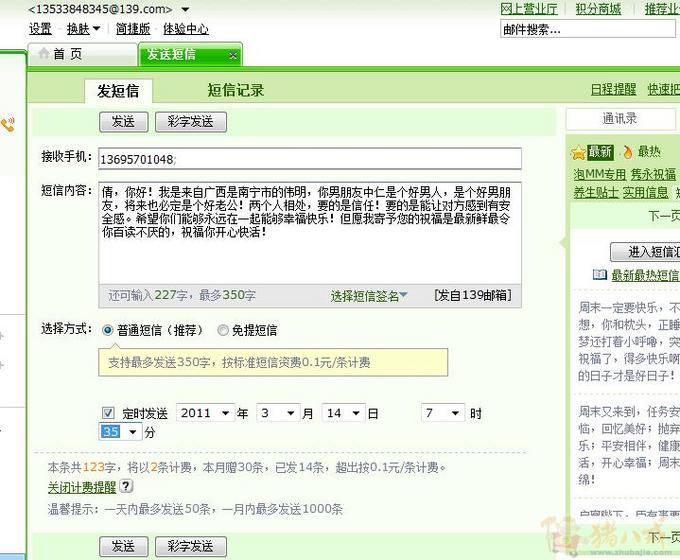Open the 短信记录 sub-tab
The image size is (680, 560).
point(235,90)
